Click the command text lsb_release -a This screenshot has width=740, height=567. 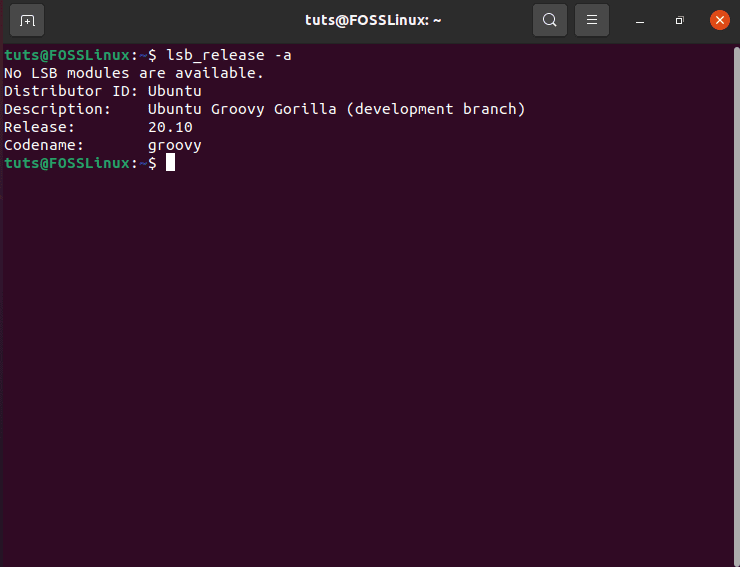coord(229,55)
